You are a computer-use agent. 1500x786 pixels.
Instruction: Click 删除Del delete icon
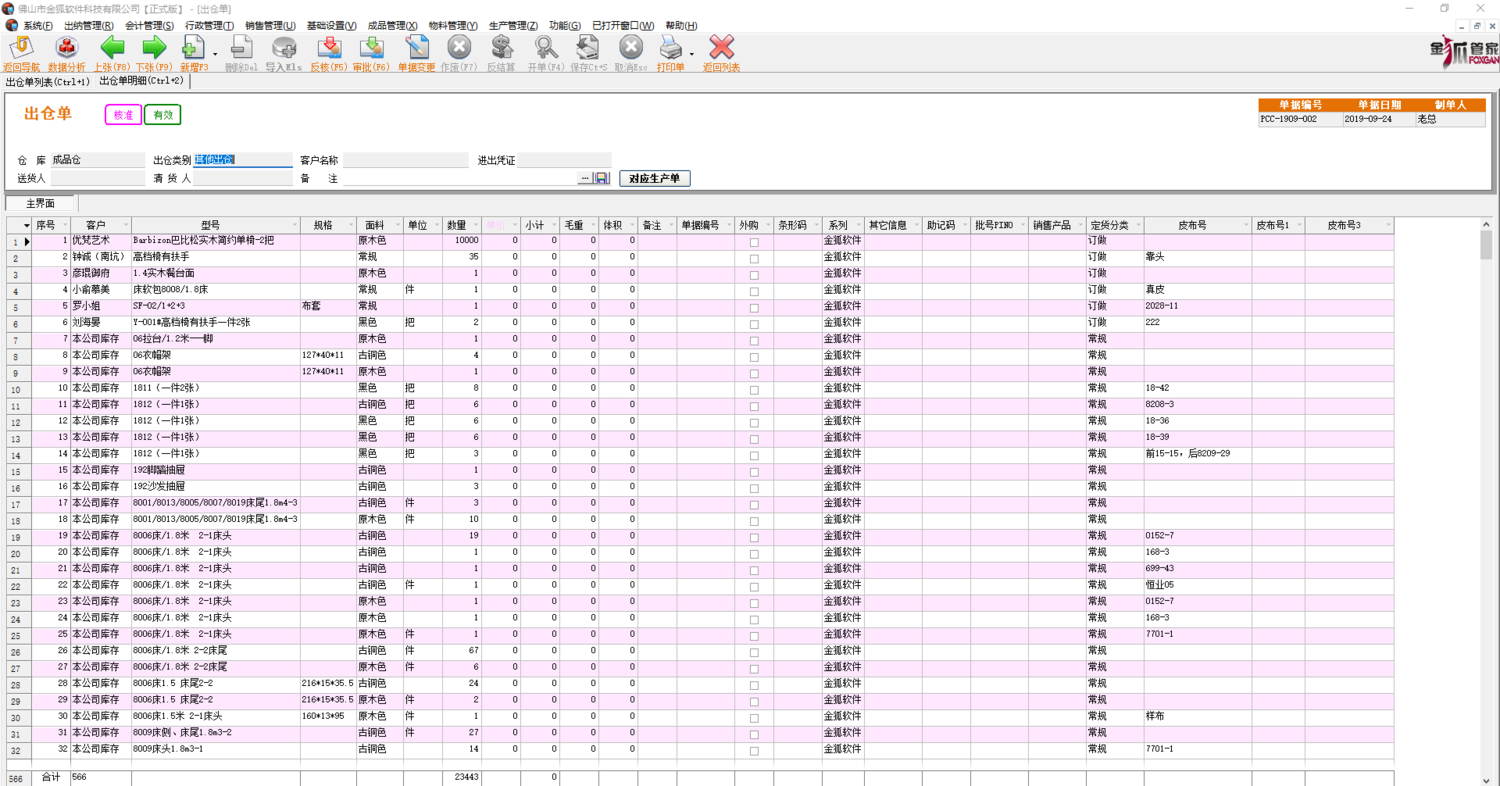pos(241,53)
